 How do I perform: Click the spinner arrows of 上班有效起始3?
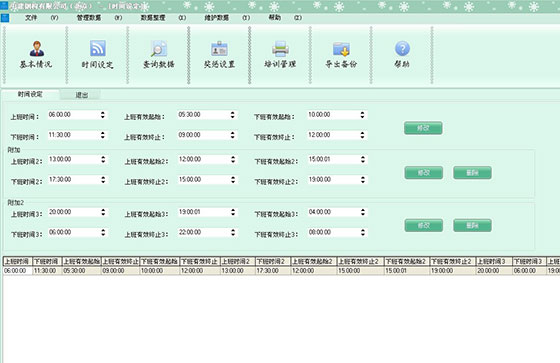(x=233, y=212)
